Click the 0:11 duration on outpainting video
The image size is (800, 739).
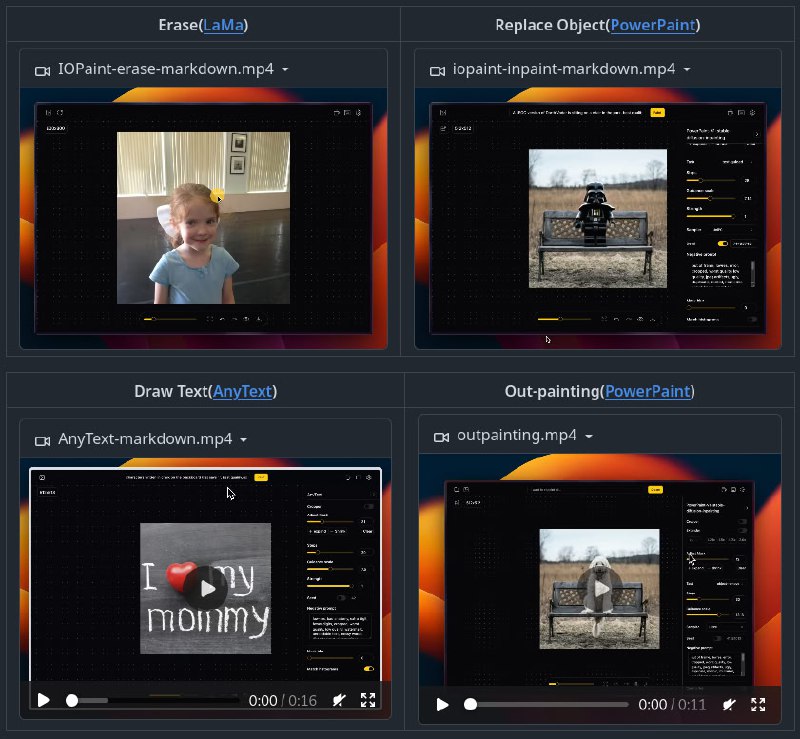(692, 704)
